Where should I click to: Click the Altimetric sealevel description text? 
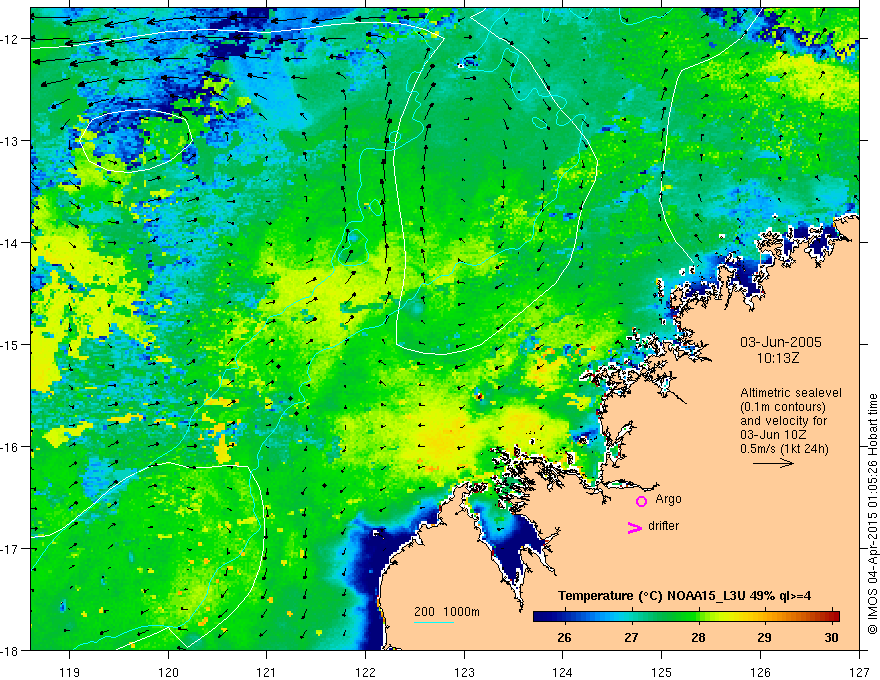click(x=791, y=421)
